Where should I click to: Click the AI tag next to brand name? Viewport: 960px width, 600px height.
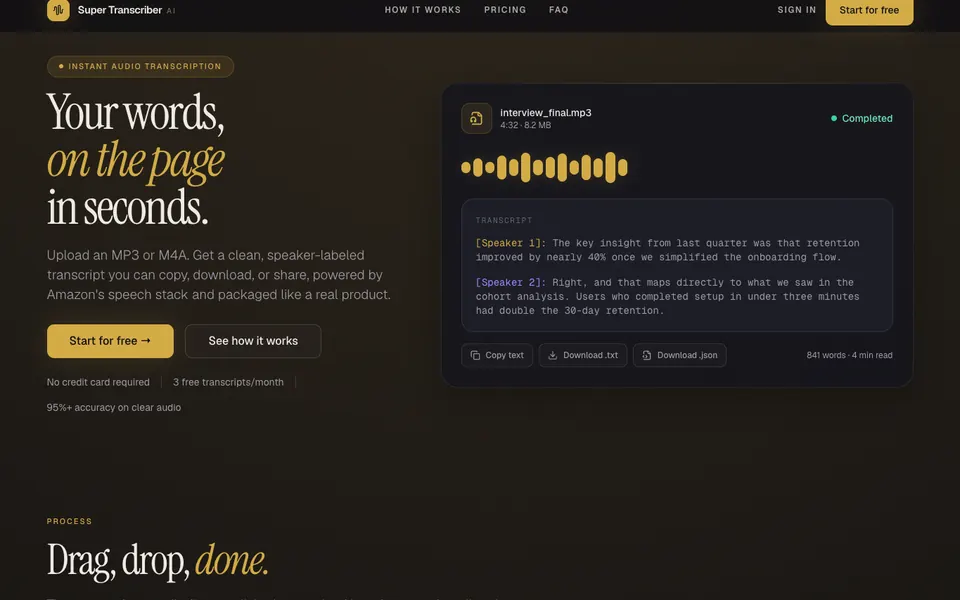click(x=171, y=10)
